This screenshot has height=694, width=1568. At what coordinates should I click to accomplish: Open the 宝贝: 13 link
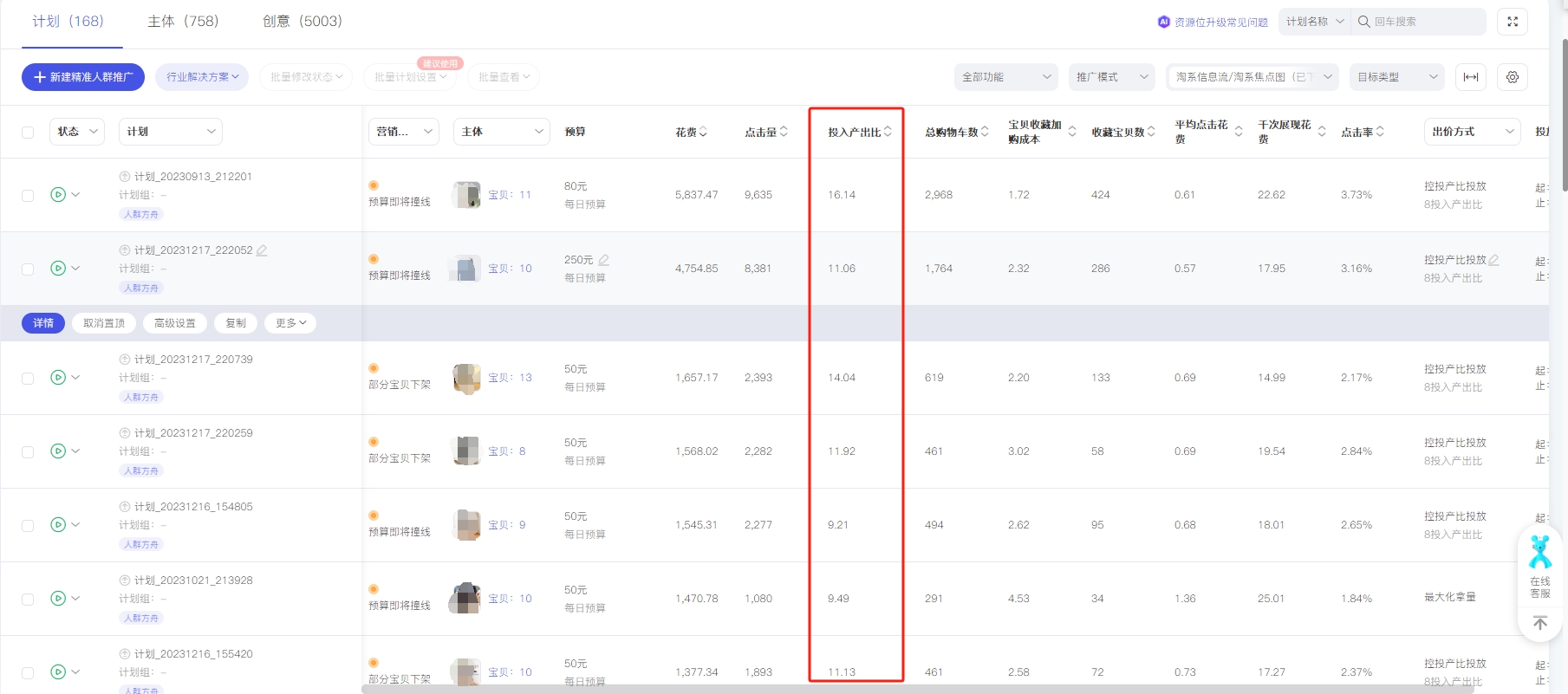pos(510,378)
